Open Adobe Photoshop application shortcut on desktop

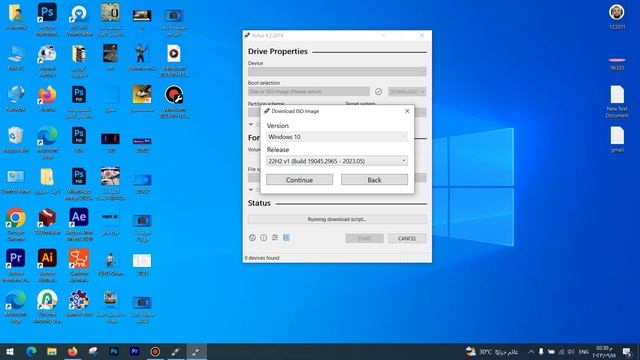point(47,19)
